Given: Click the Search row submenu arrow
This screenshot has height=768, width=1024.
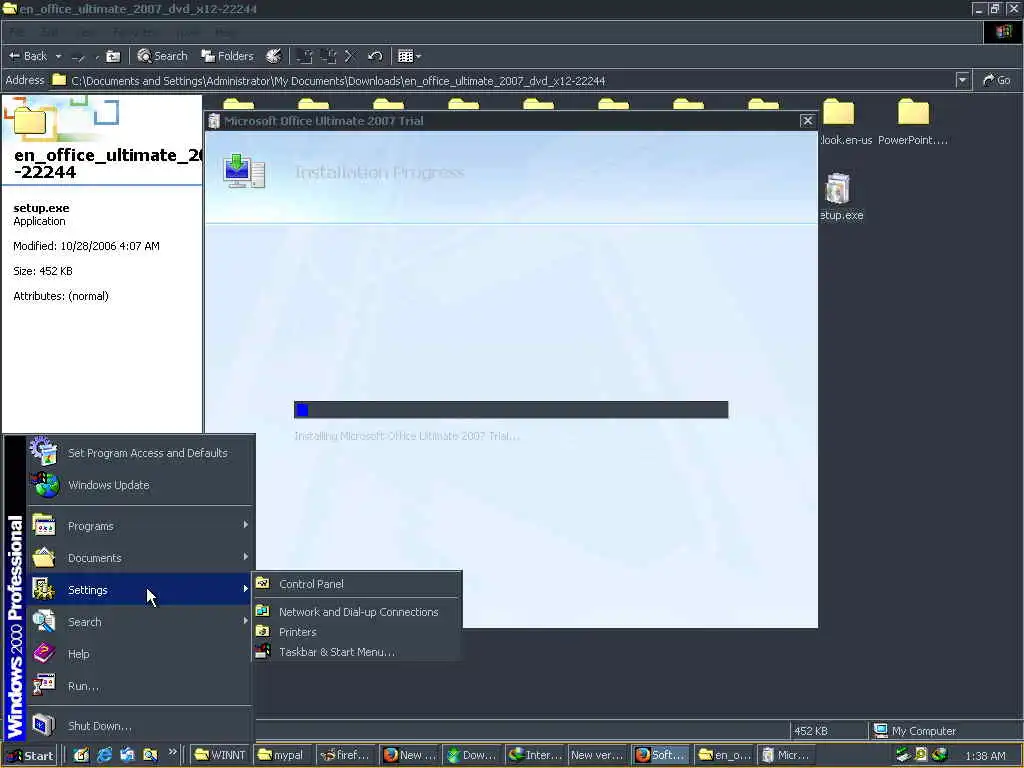Looking at the screenshot, I should [246, 620].
